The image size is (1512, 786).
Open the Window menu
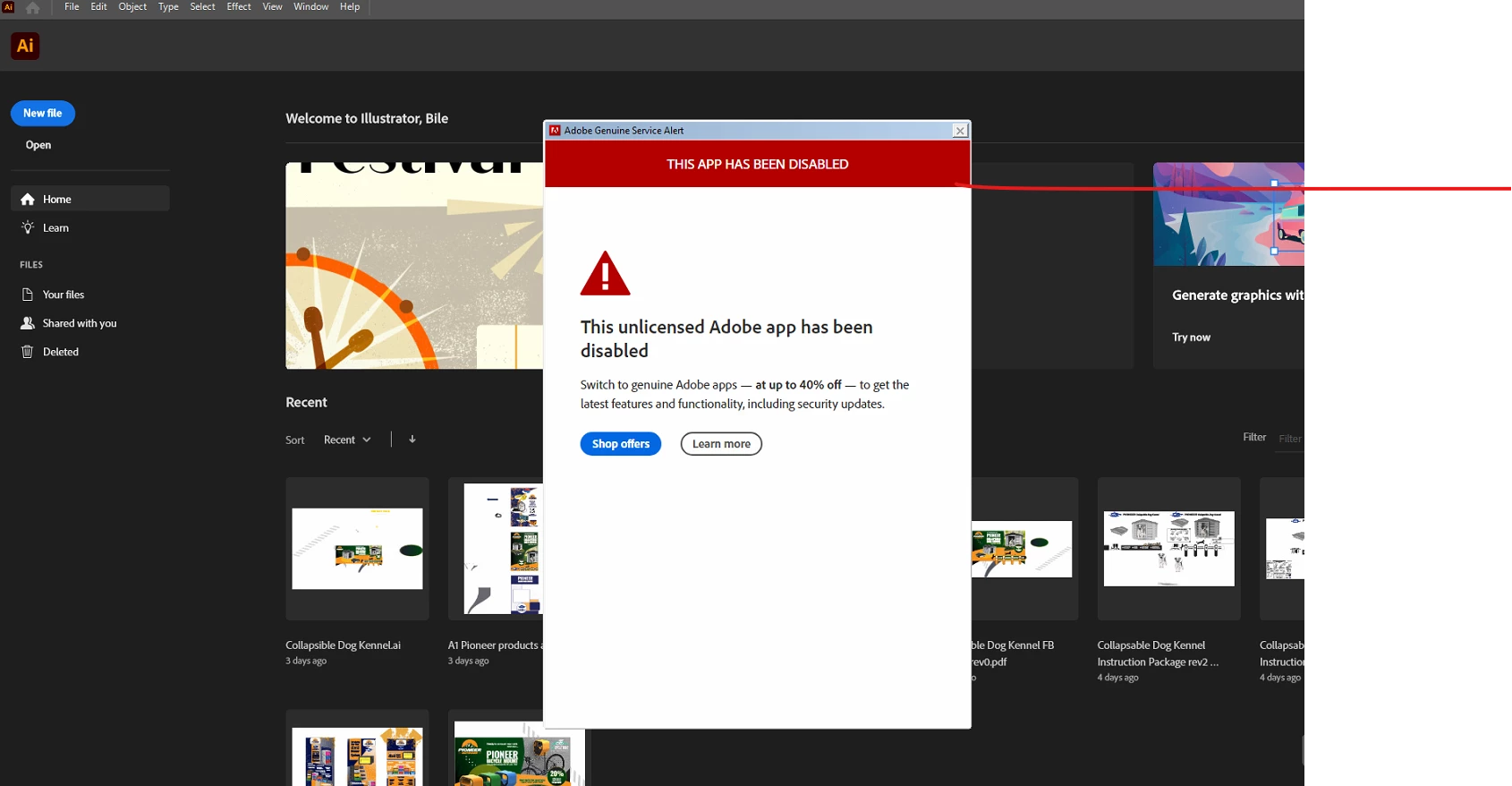311,7
